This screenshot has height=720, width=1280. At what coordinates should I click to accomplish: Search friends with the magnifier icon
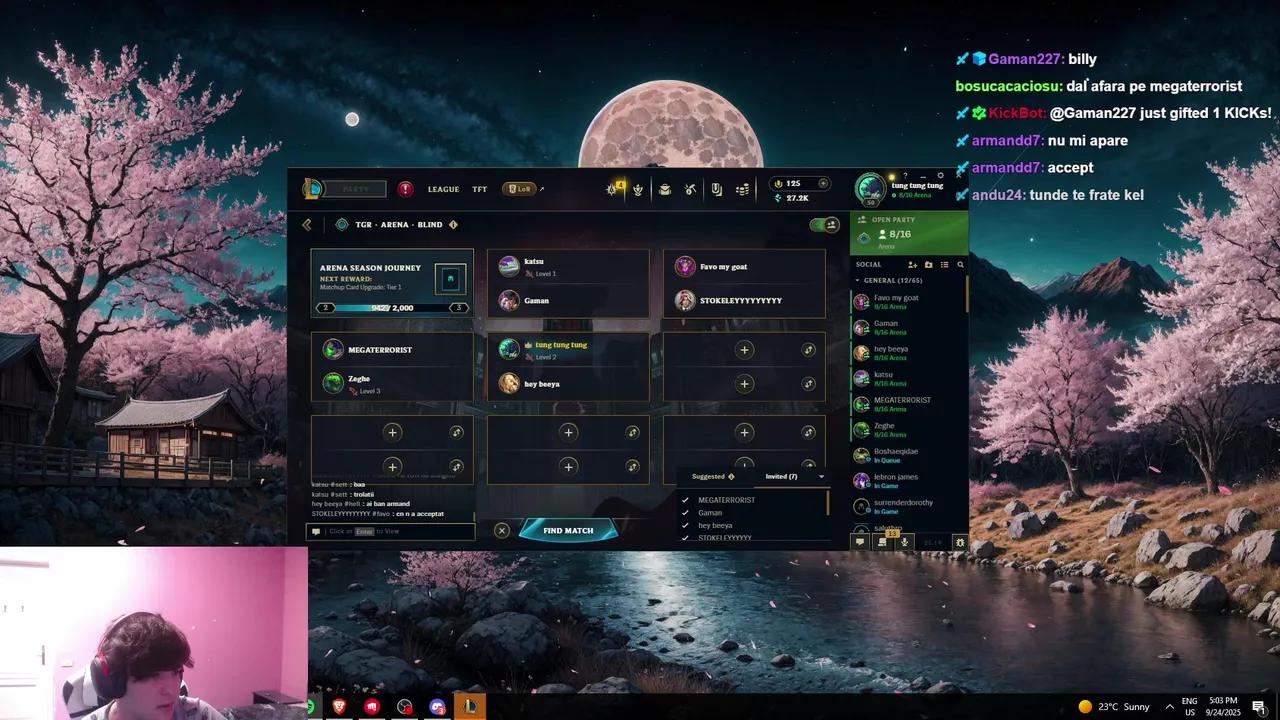(960, 265)
